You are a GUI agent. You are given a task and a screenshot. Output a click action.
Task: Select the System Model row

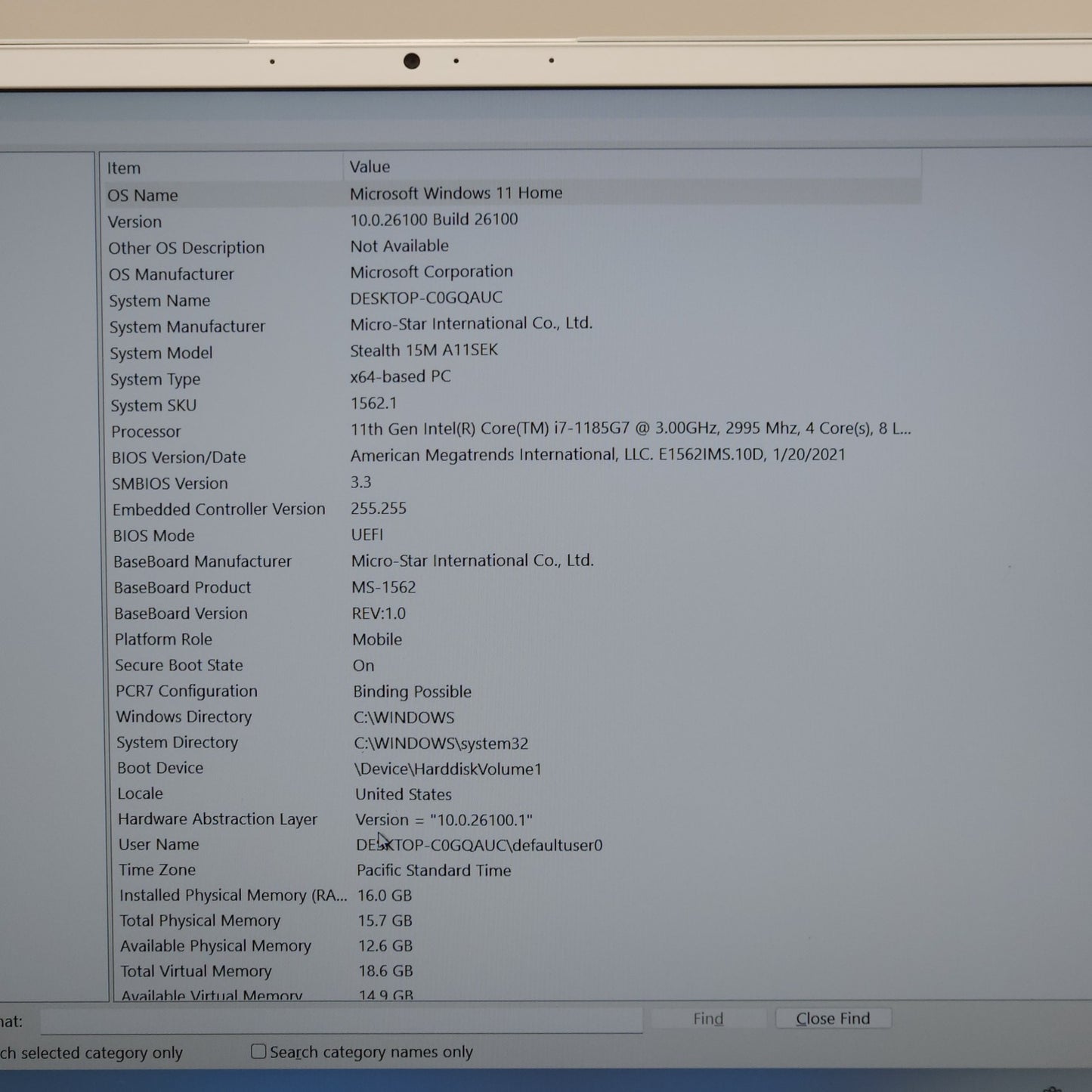(x=161, y=353)
